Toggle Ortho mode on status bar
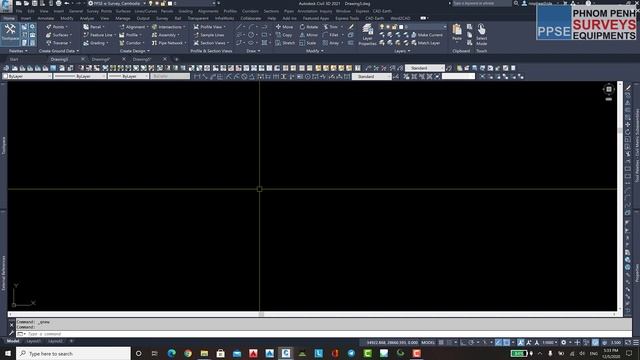 click(x=463, y=342)
